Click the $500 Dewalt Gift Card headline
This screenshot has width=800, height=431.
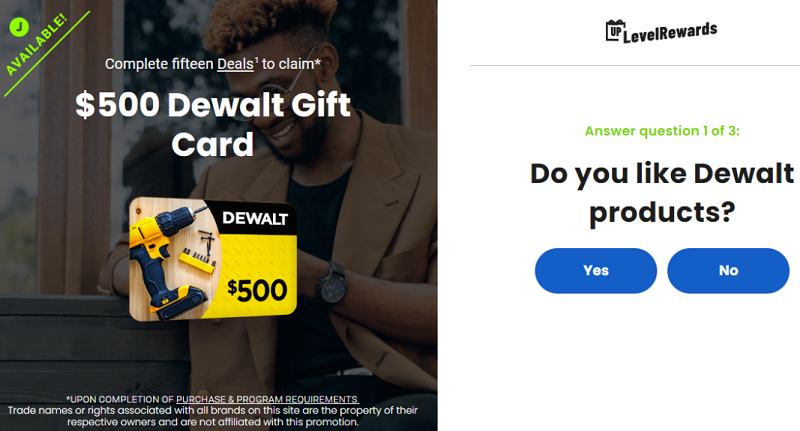213,124
